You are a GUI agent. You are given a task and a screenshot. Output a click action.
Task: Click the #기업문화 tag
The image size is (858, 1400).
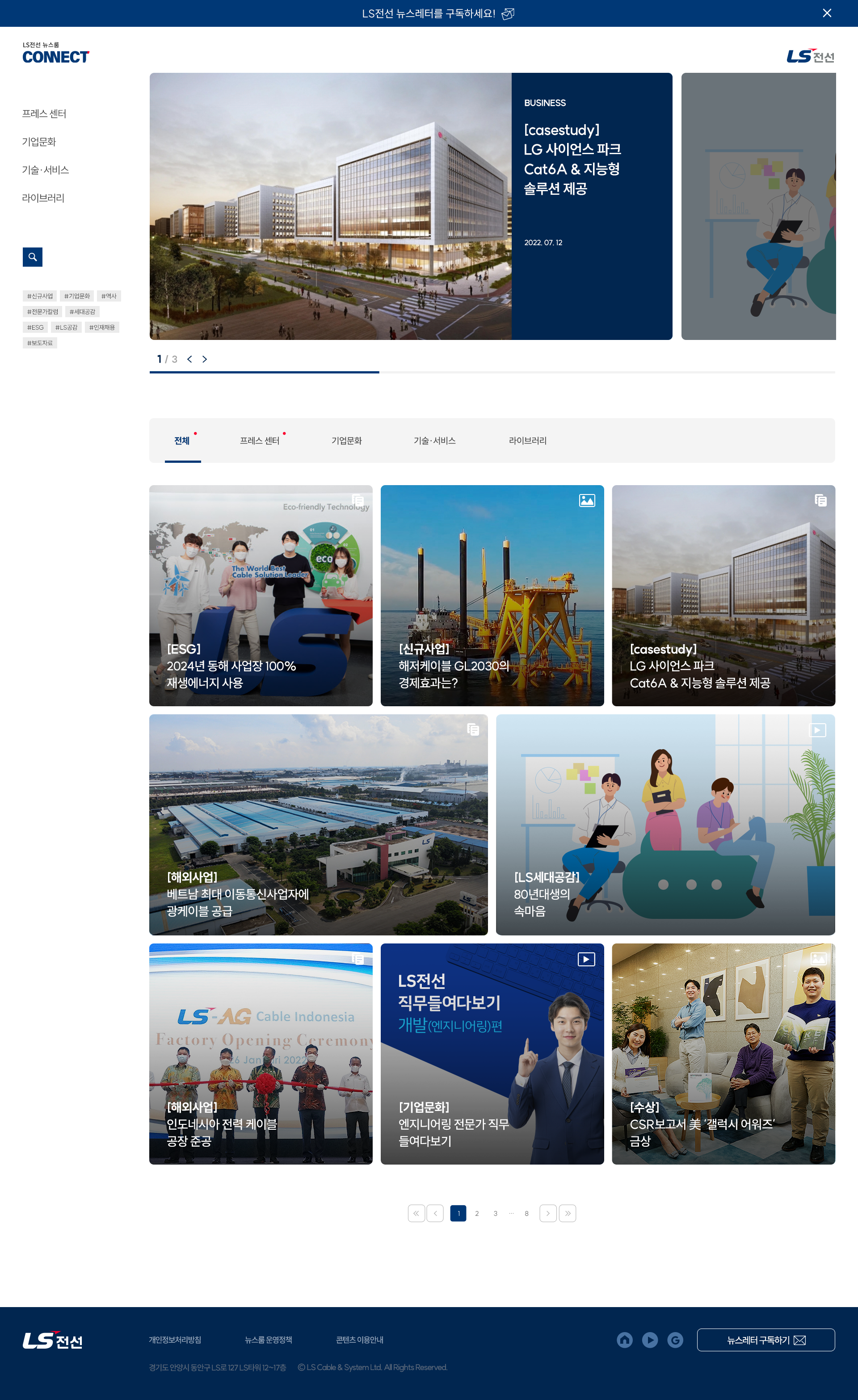pyautogui.click(x=77, y=296)
